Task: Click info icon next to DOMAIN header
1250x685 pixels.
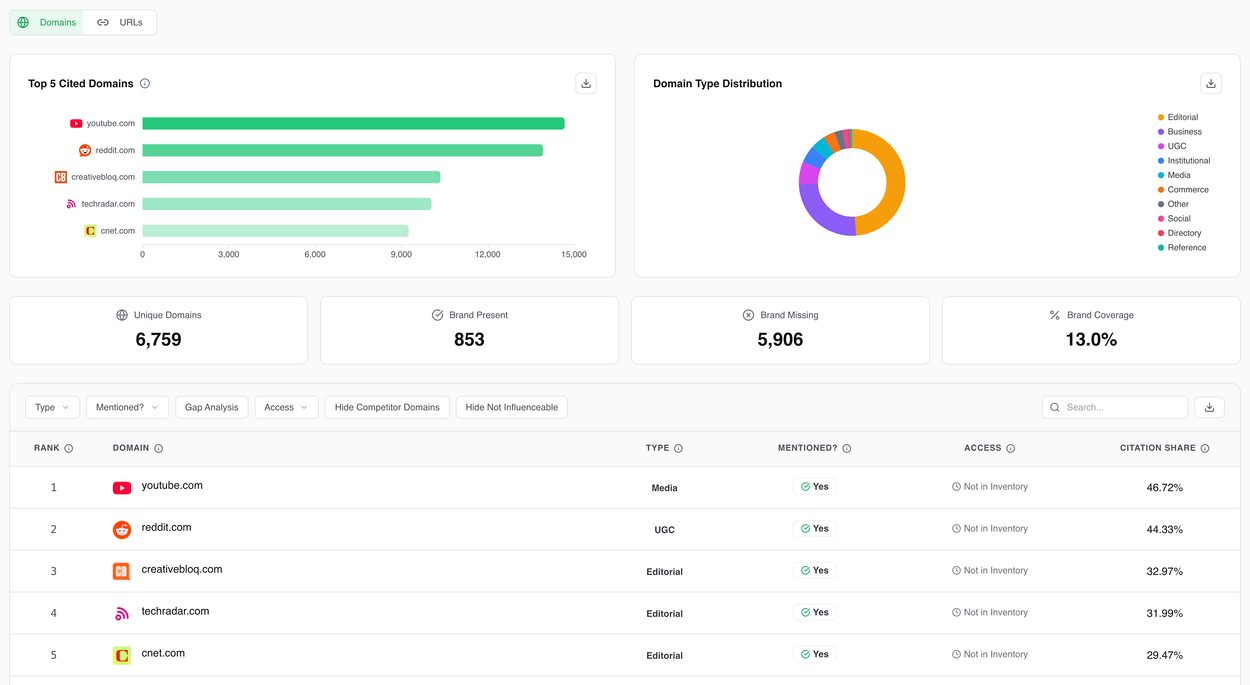Action: [x=159, y=449]
